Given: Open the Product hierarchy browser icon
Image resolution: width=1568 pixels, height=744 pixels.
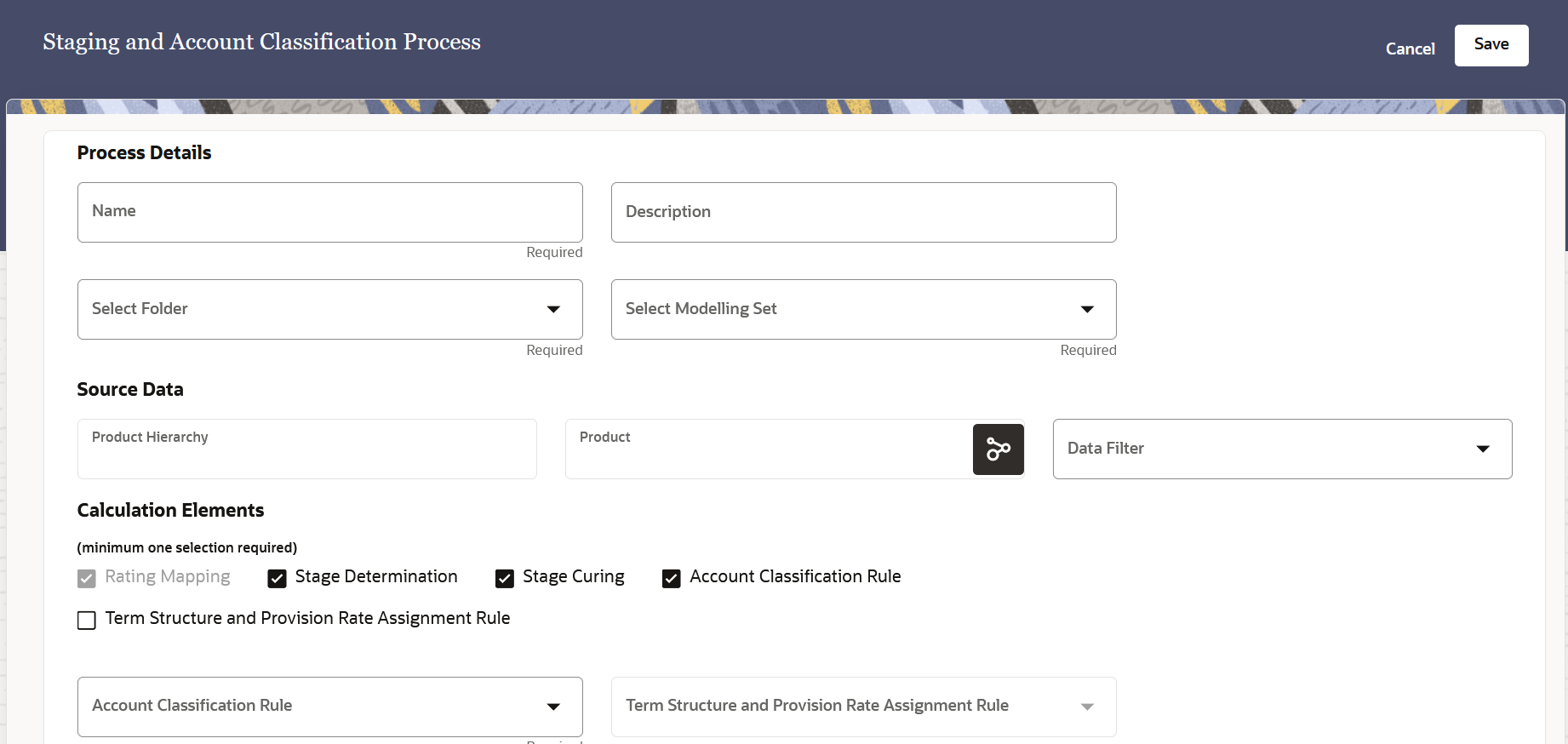Looking at the screenshot, I should pyautogui.click(x=998, y=449).
